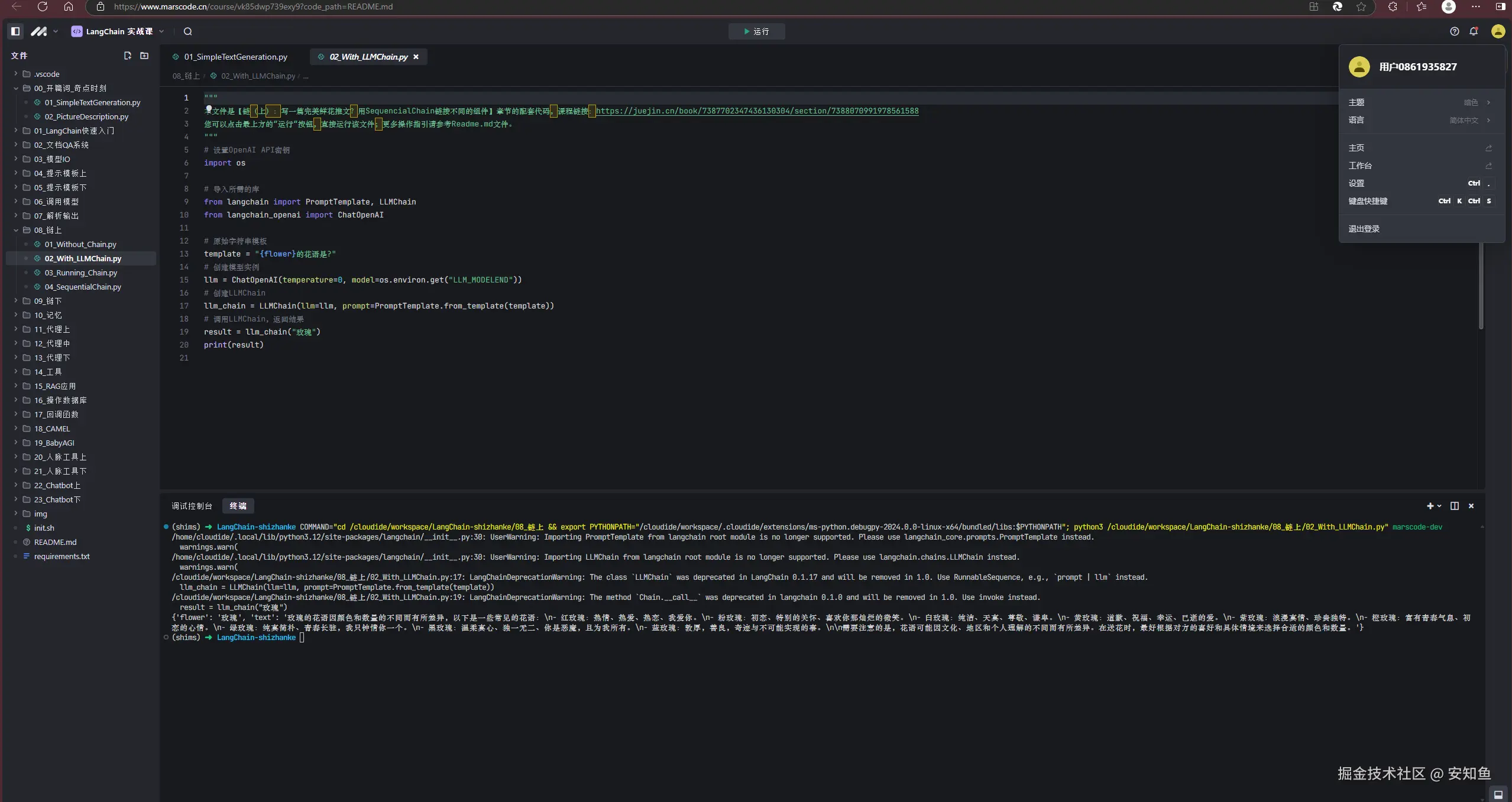Viewport: 1512px width, 802px height.
Task: Create a new file in explorer
Action: 127,56
